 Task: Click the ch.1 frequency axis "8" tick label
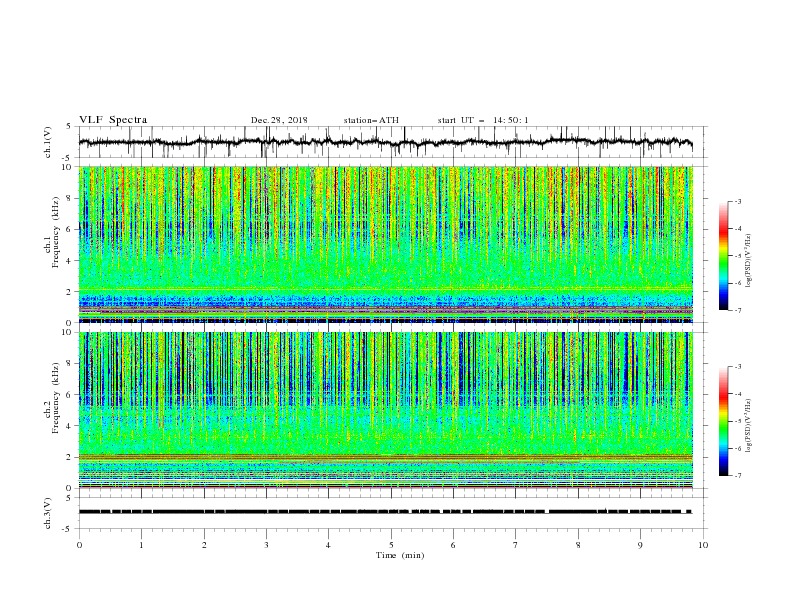point(70,198)
